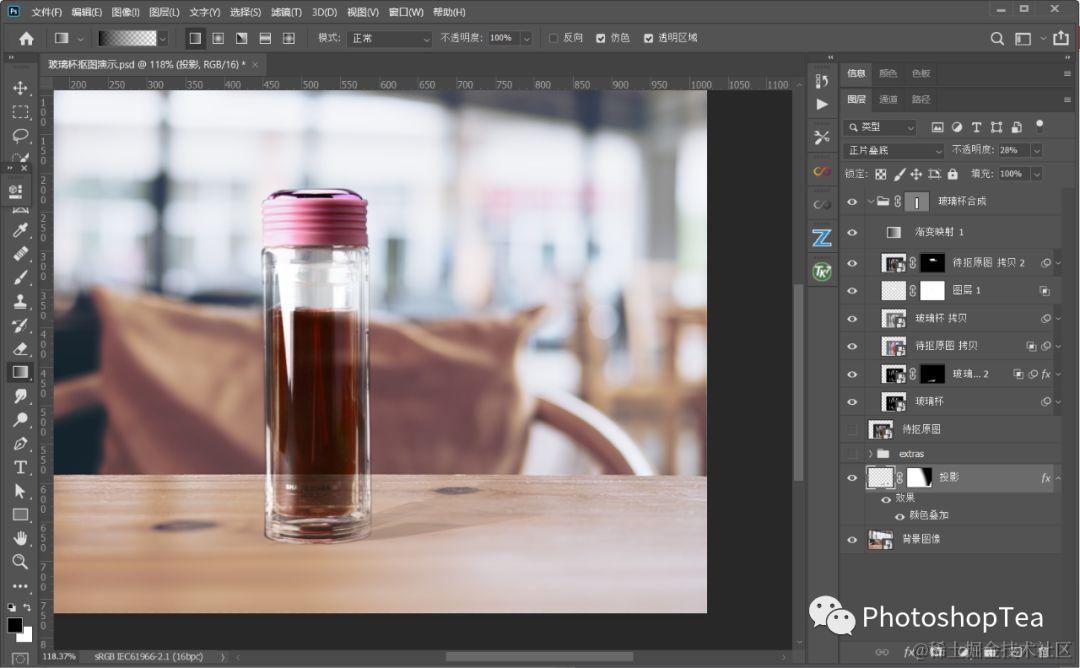Hide the 渐变映射 1 layer
The image size is (1080, 668).
(x=852, y=232)
